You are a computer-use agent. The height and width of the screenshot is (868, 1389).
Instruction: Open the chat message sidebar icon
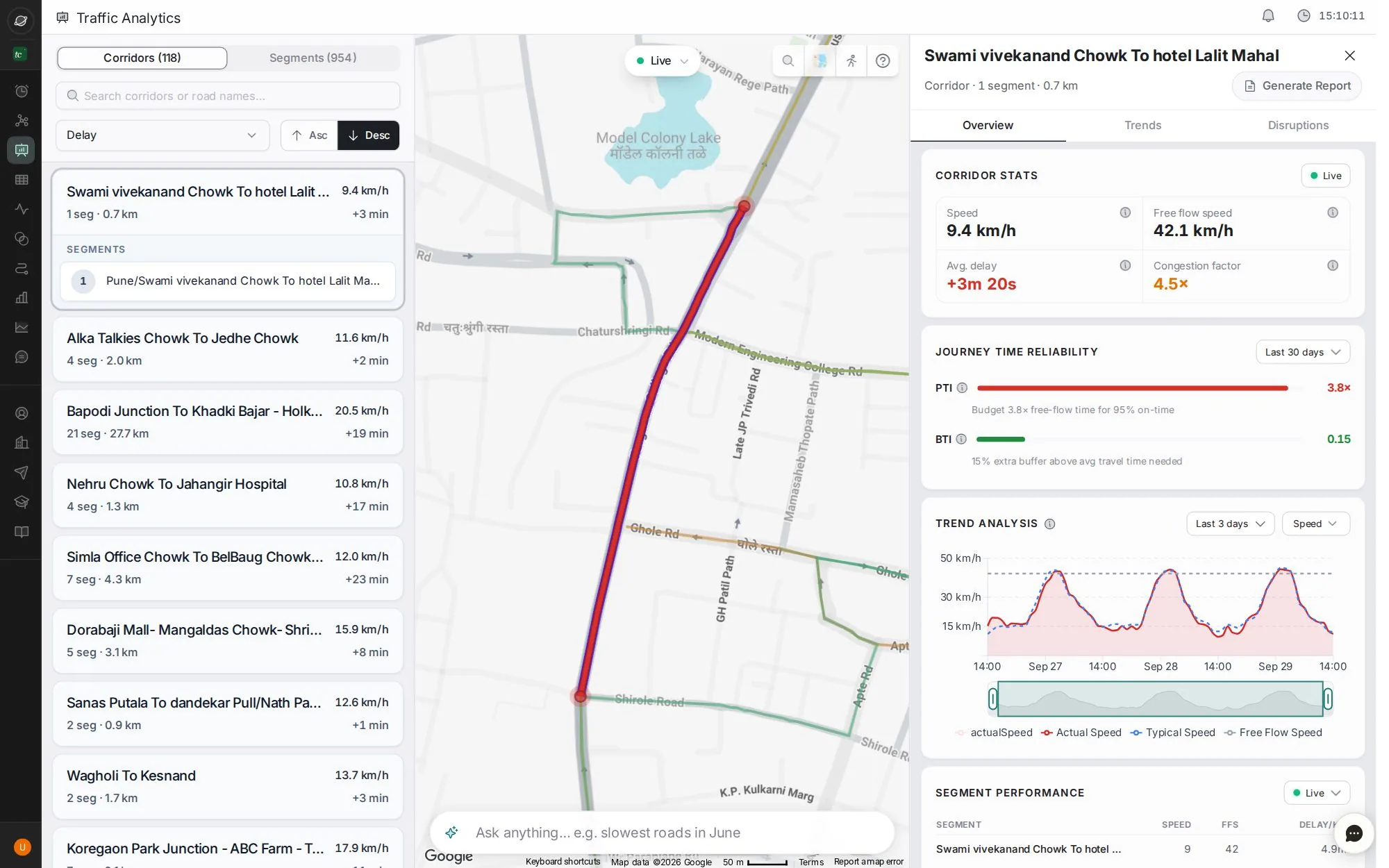pos(22,356)
